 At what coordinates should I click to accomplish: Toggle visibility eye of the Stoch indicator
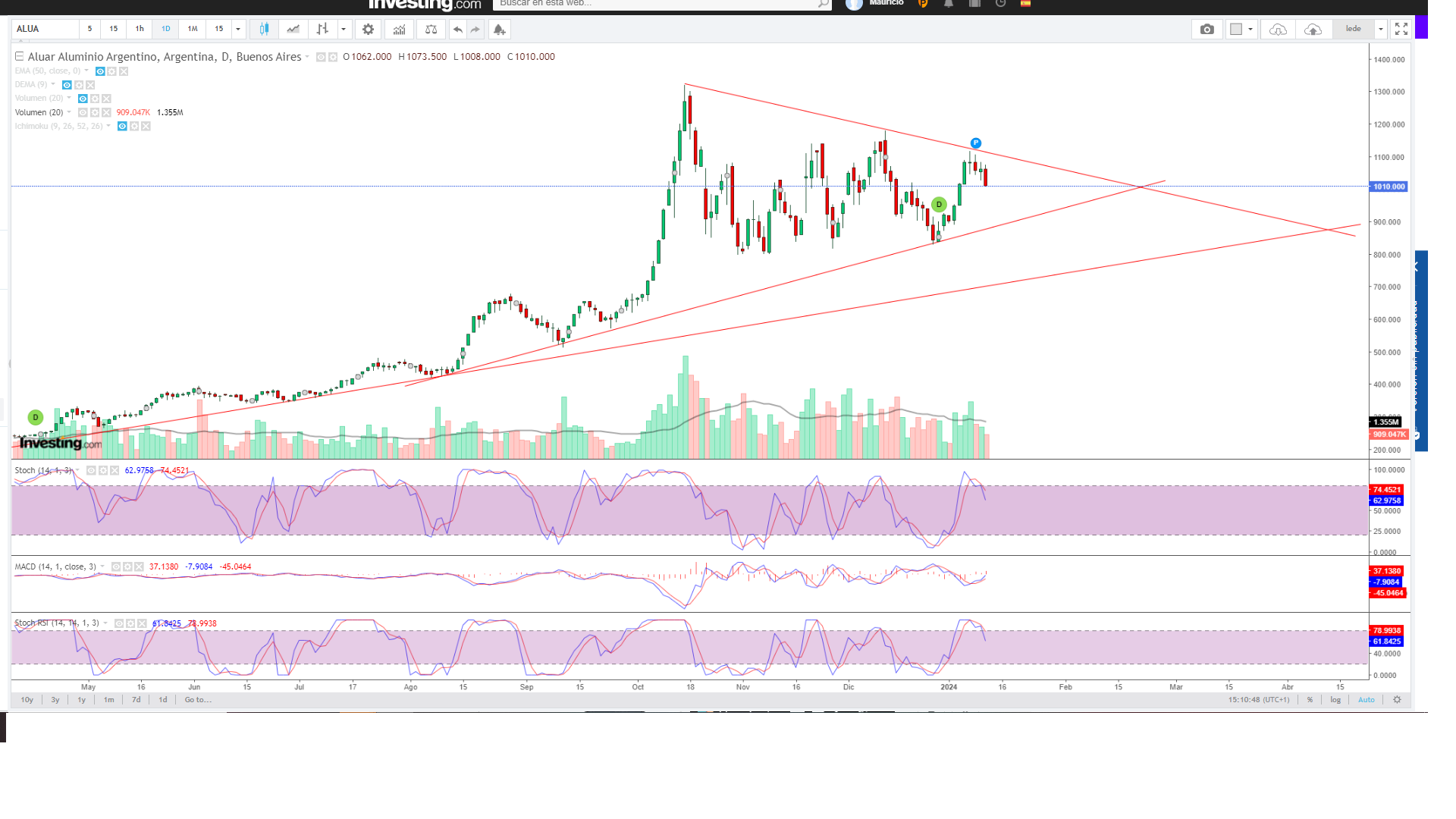pos(91,471)
